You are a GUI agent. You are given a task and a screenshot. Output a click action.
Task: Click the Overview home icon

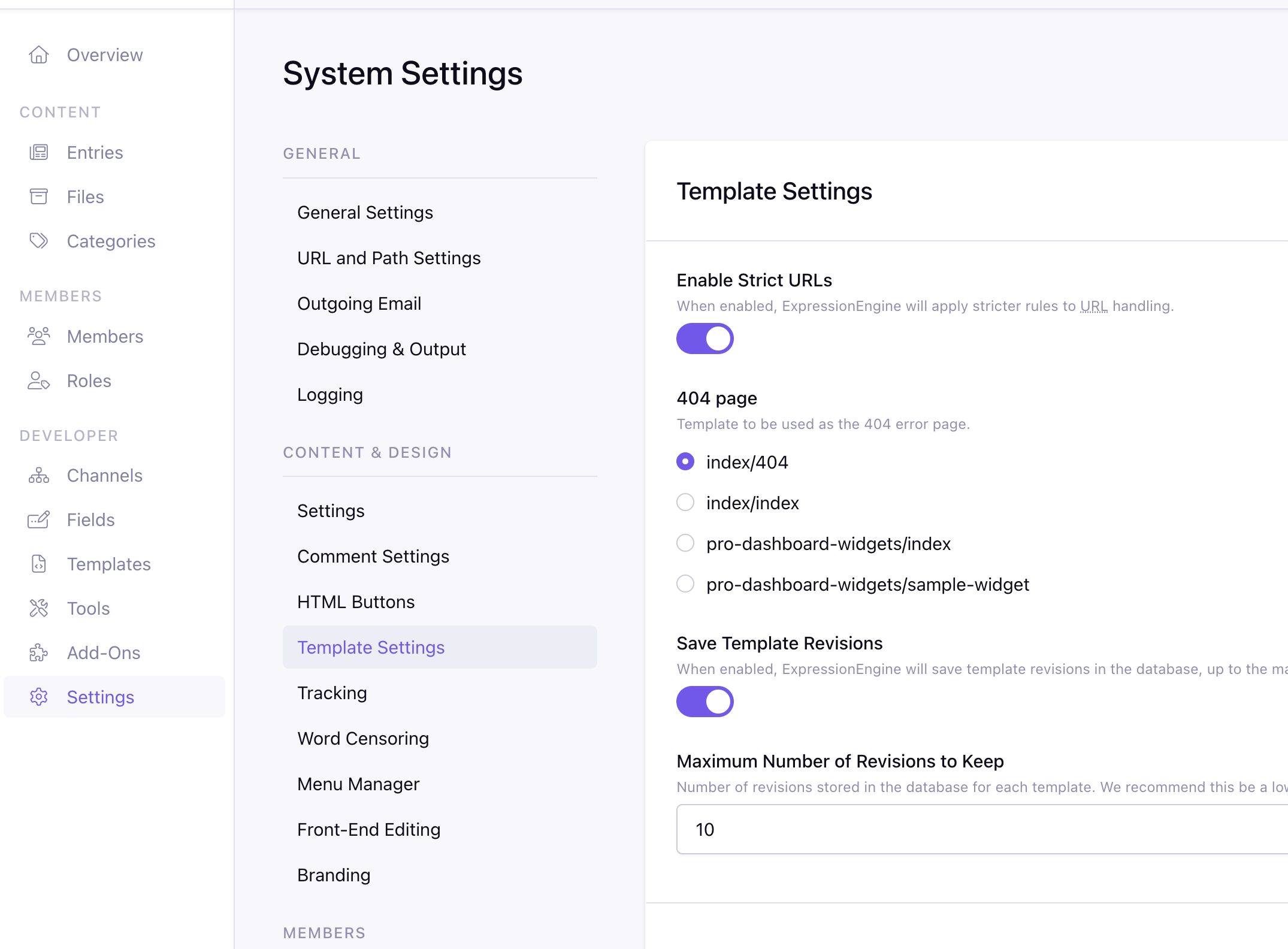click(x=39, y=55)
